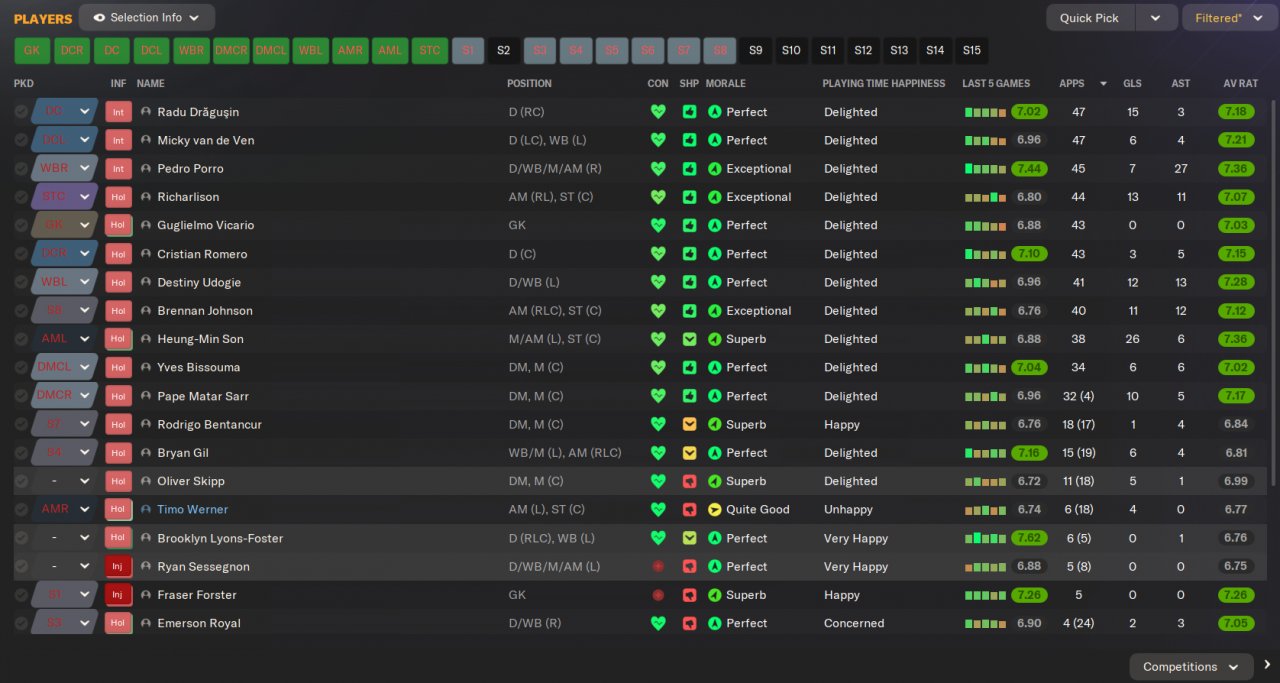Click Pedro Porro's last 5 games form bars
Viewport: 1280px width, 683px height.
tap(985, 169)
